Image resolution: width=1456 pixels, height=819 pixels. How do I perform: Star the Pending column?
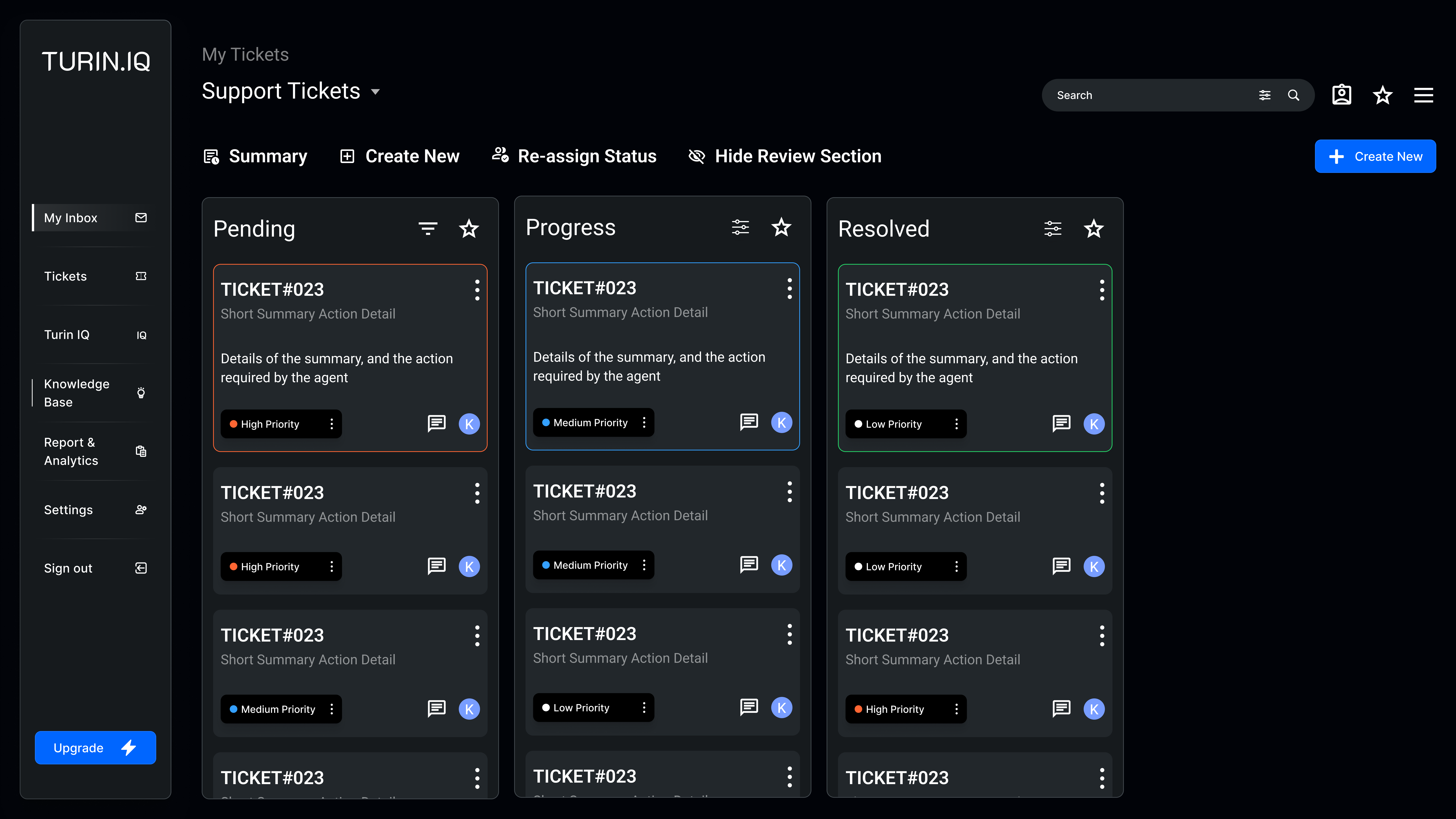coord(469,229)
